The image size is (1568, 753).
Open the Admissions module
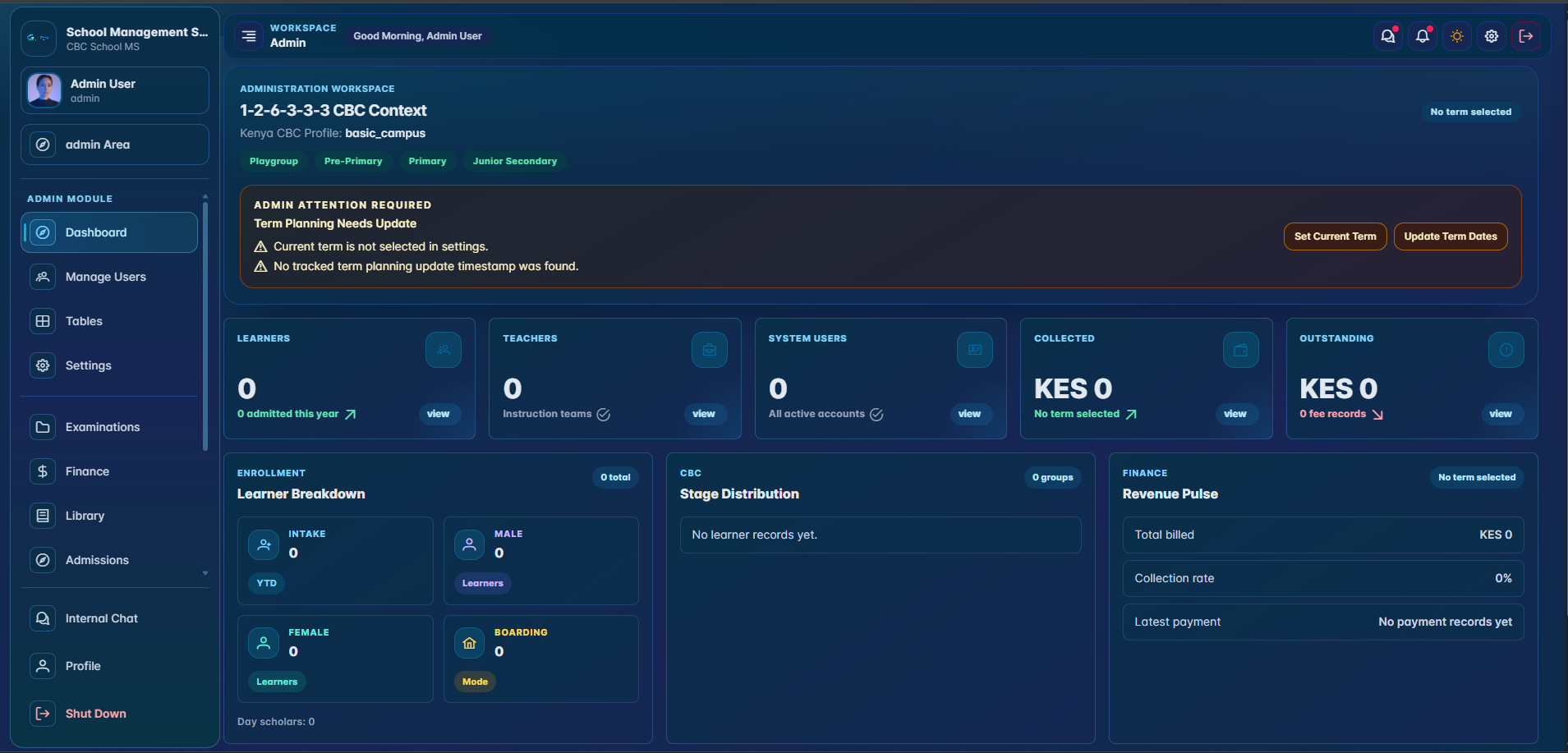point(109,560)
